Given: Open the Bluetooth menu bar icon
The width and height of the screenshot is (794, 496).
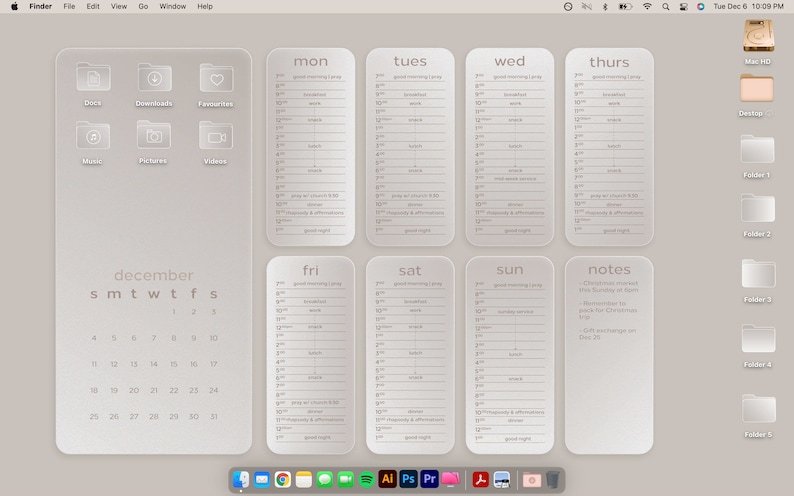Looking at the screenshot, I should [605, 7].
